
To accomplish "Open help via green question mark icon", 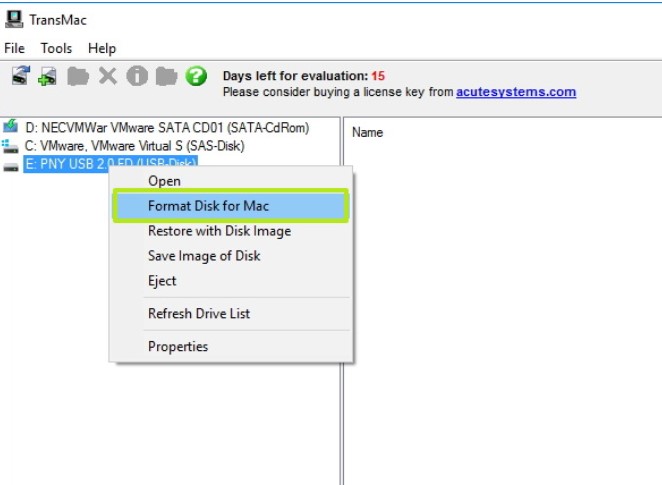I will click(x=196, y=76).
